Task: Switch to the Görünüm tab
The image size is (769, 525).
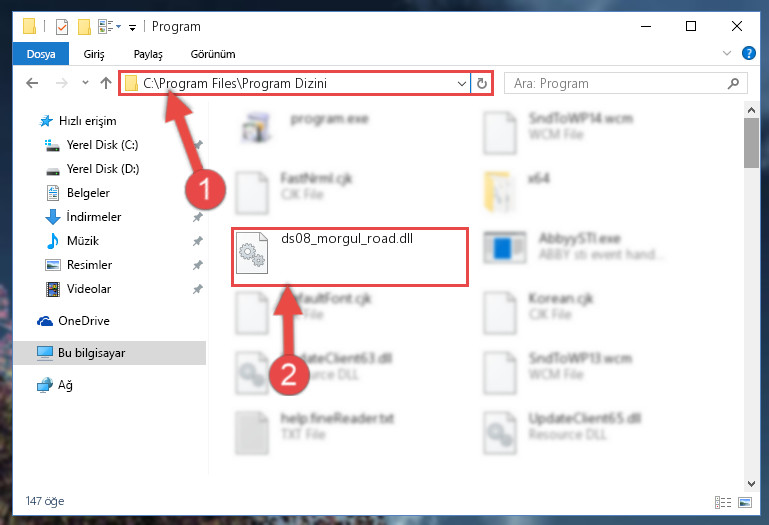Action: (213, 54)
